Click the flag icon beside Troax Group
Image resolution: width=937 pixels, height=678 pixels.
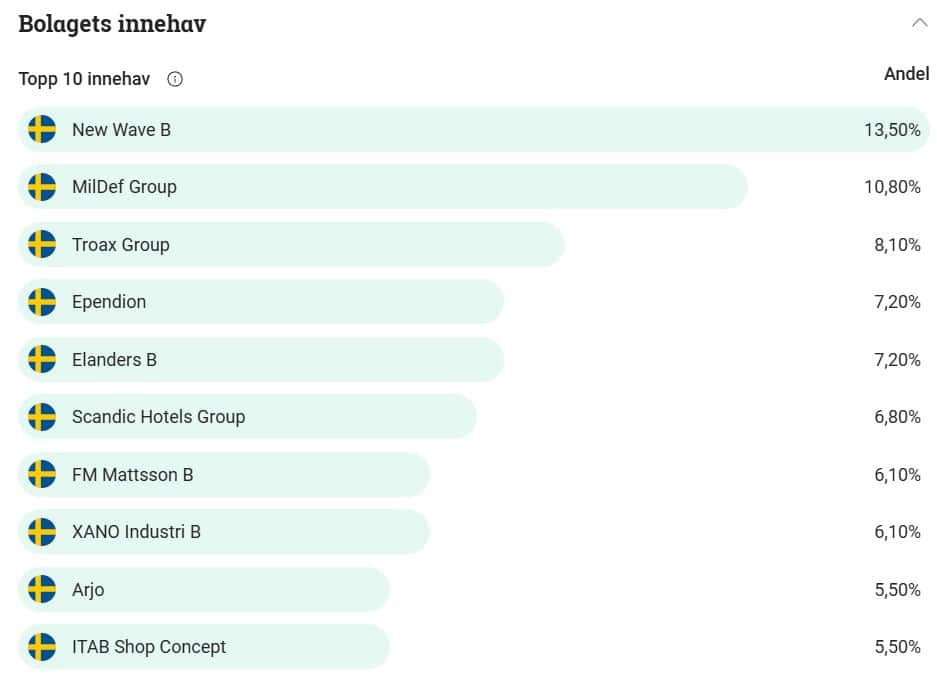tap(42, 244)
